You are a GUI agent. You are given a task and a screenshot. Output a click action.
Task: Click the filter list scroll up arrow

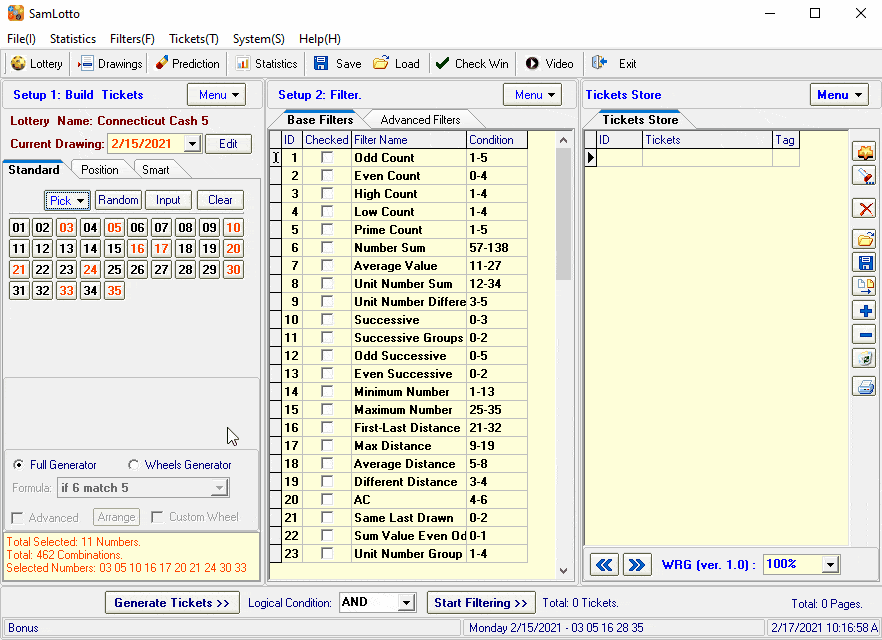[563, 140]
